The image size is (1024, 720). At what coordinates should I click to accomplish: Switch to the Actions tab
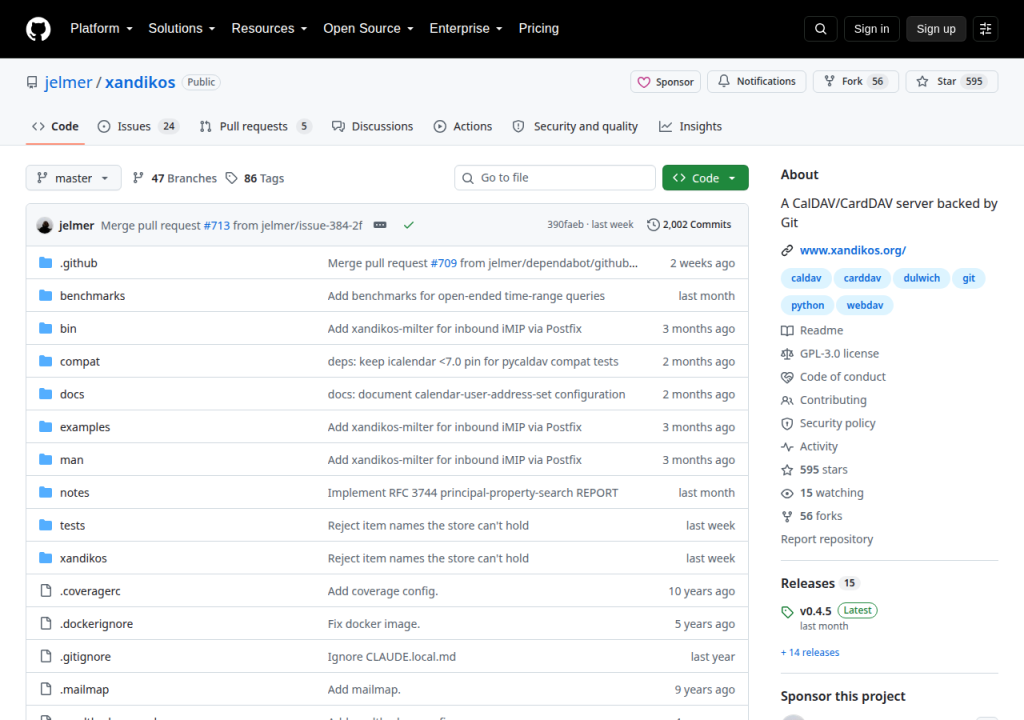pos(462,127)
